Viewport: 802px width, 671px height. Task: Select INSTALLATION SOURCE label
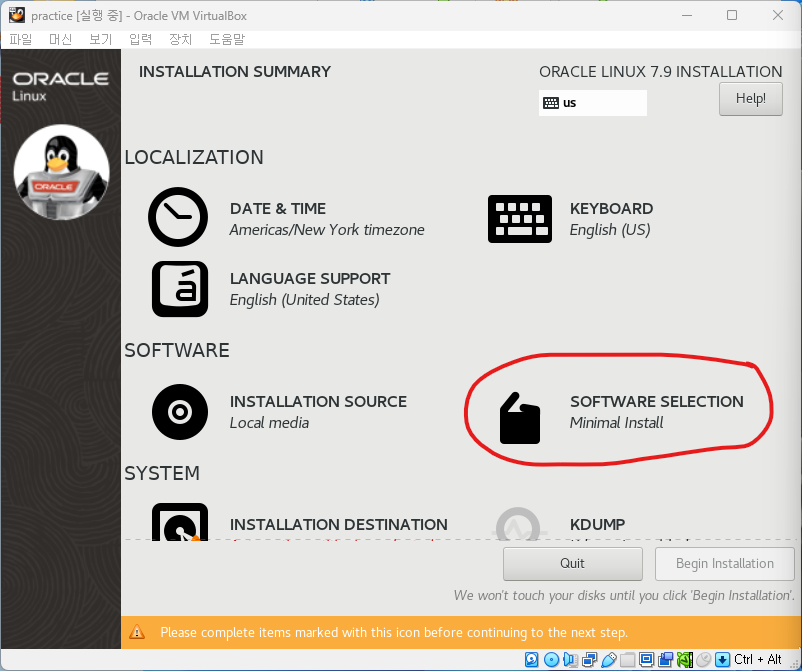coord(318,401)
